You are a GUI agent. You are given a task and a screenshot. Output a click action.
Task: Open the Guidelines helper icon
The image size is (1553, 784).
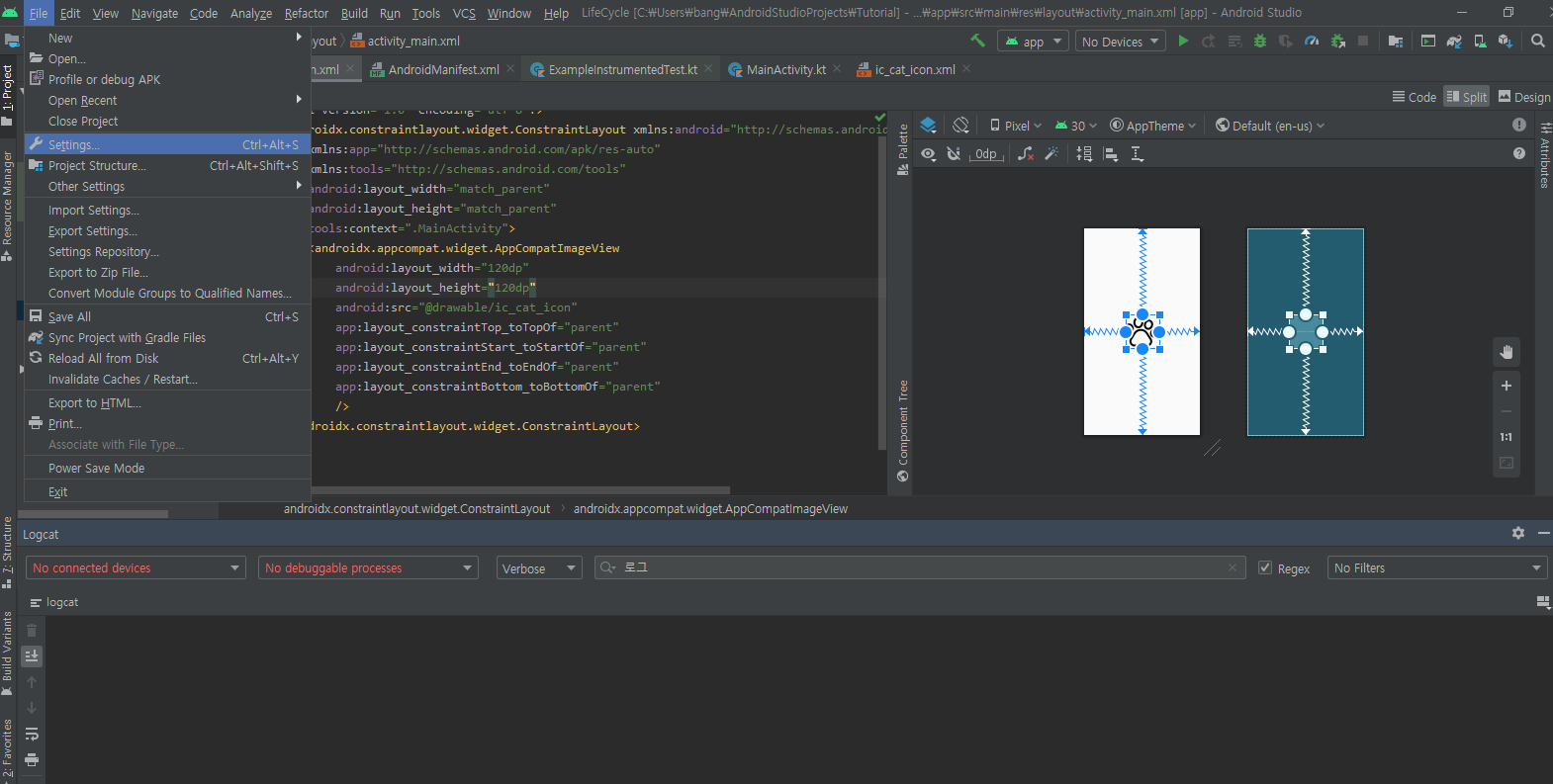tap(1138, 153)
